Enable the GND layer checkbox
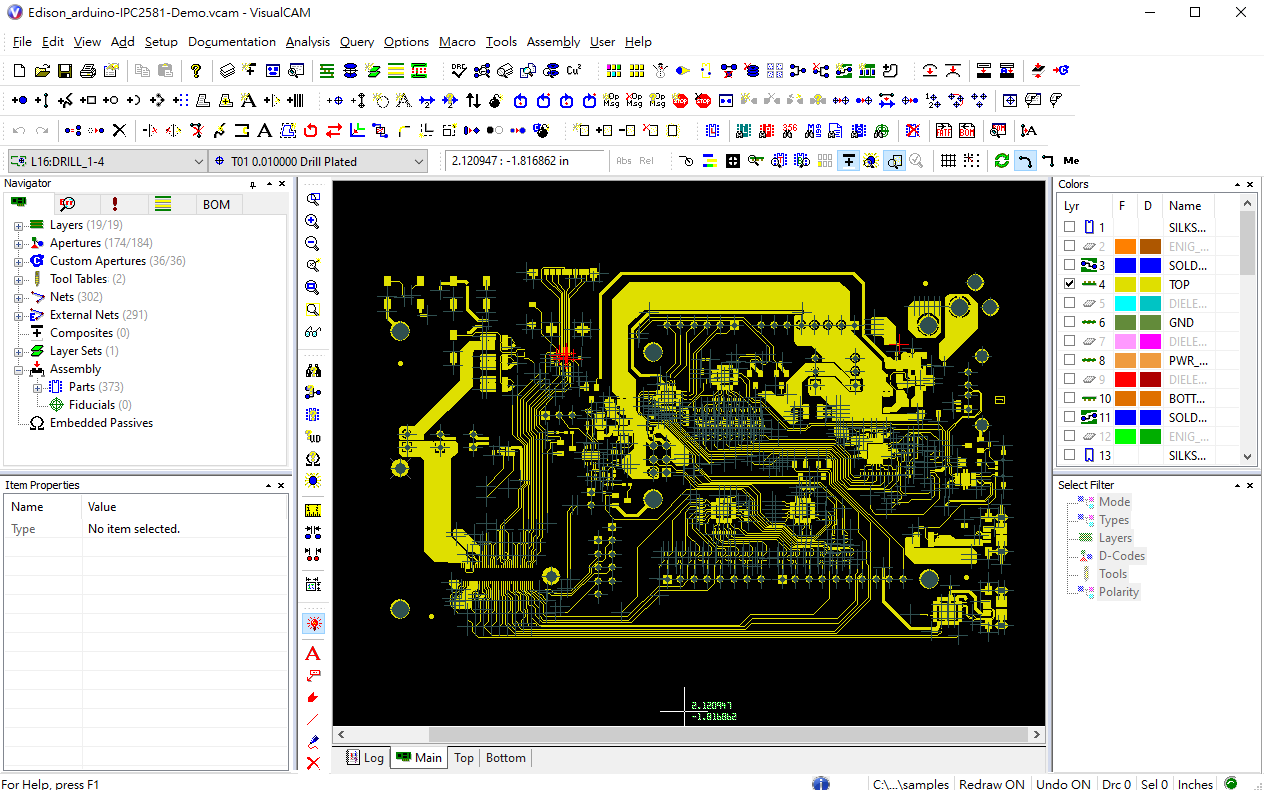 [x=1070, y=323]
